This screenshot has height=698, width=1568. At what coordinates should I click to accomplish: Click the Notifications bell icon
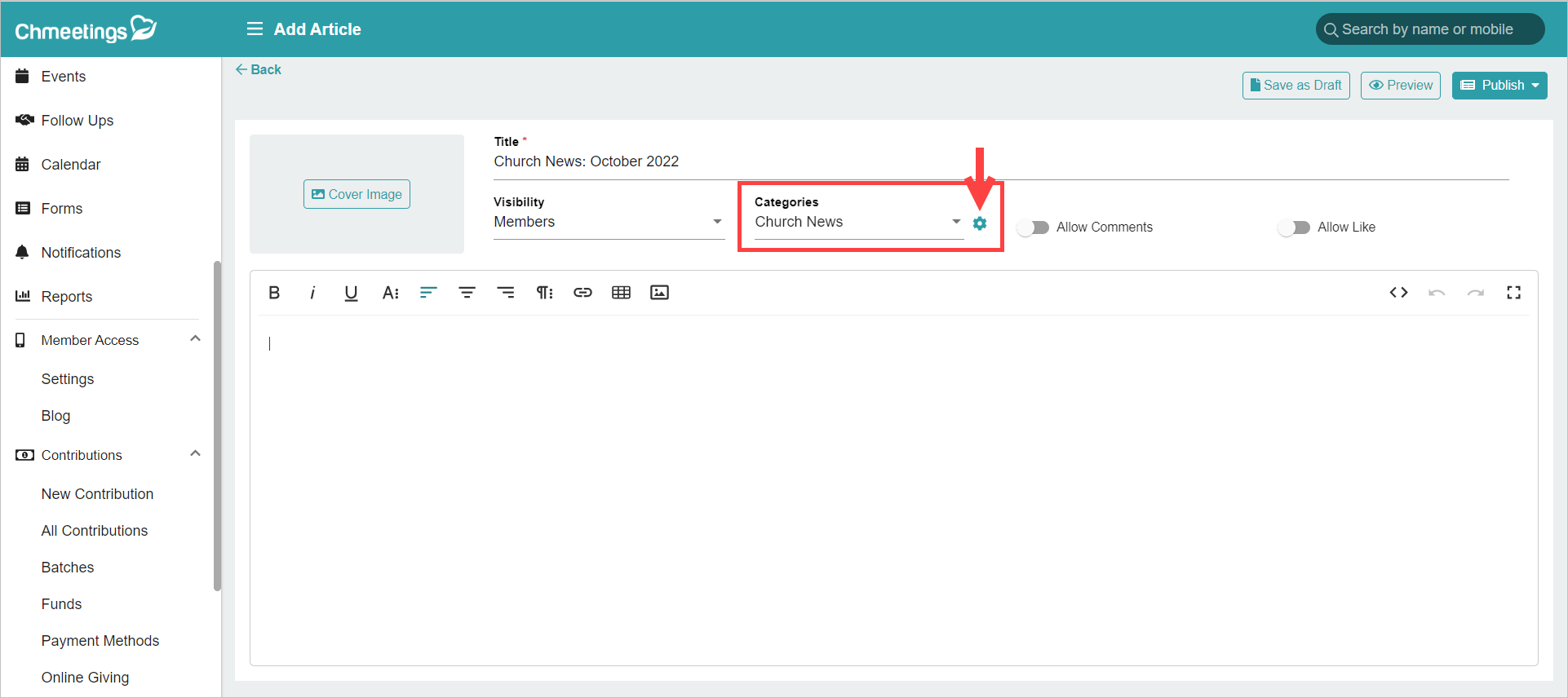click(x=22, y=252)
